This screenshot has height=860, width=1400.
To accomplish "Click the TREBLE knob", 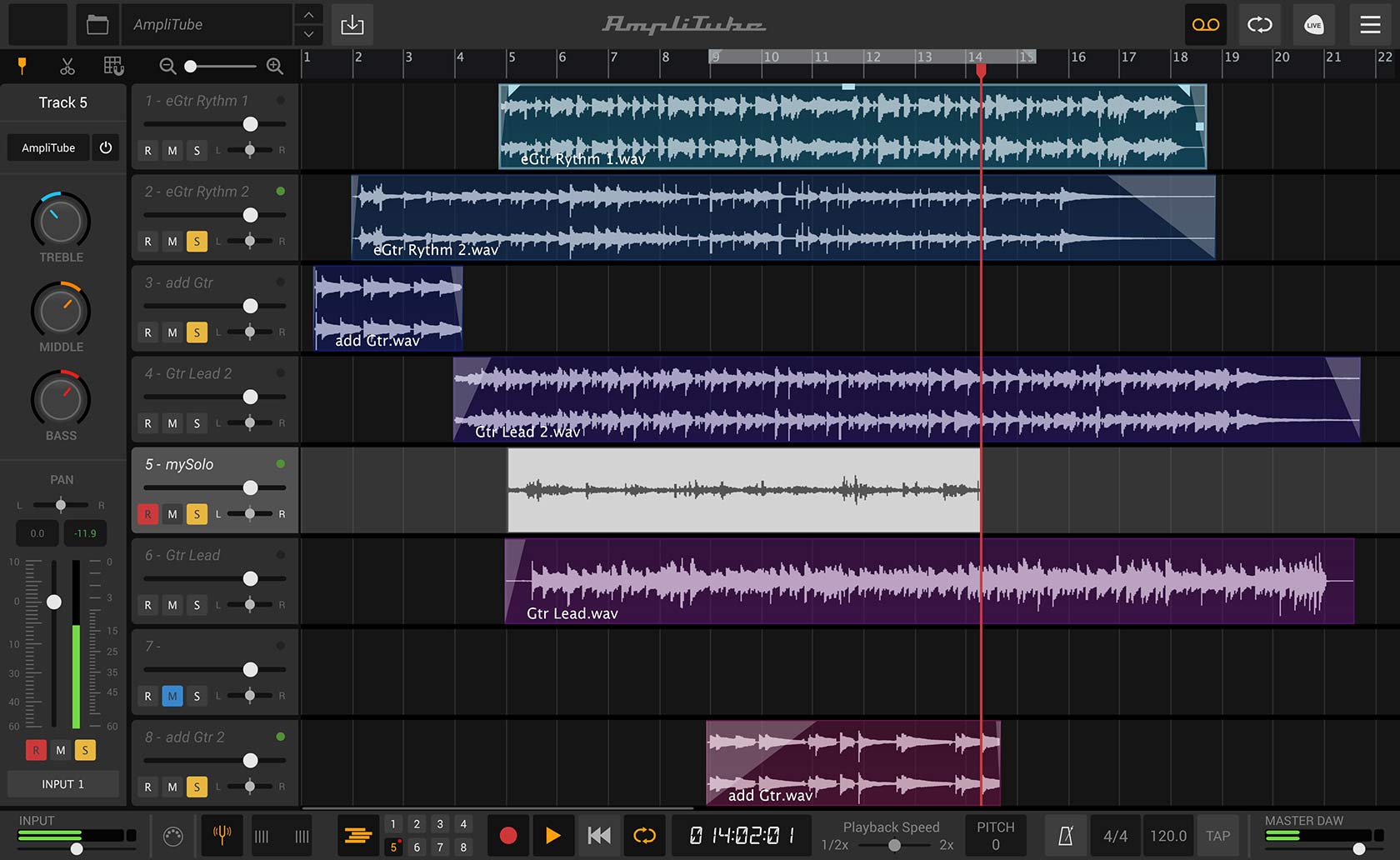I will click(x=61, y=222).
